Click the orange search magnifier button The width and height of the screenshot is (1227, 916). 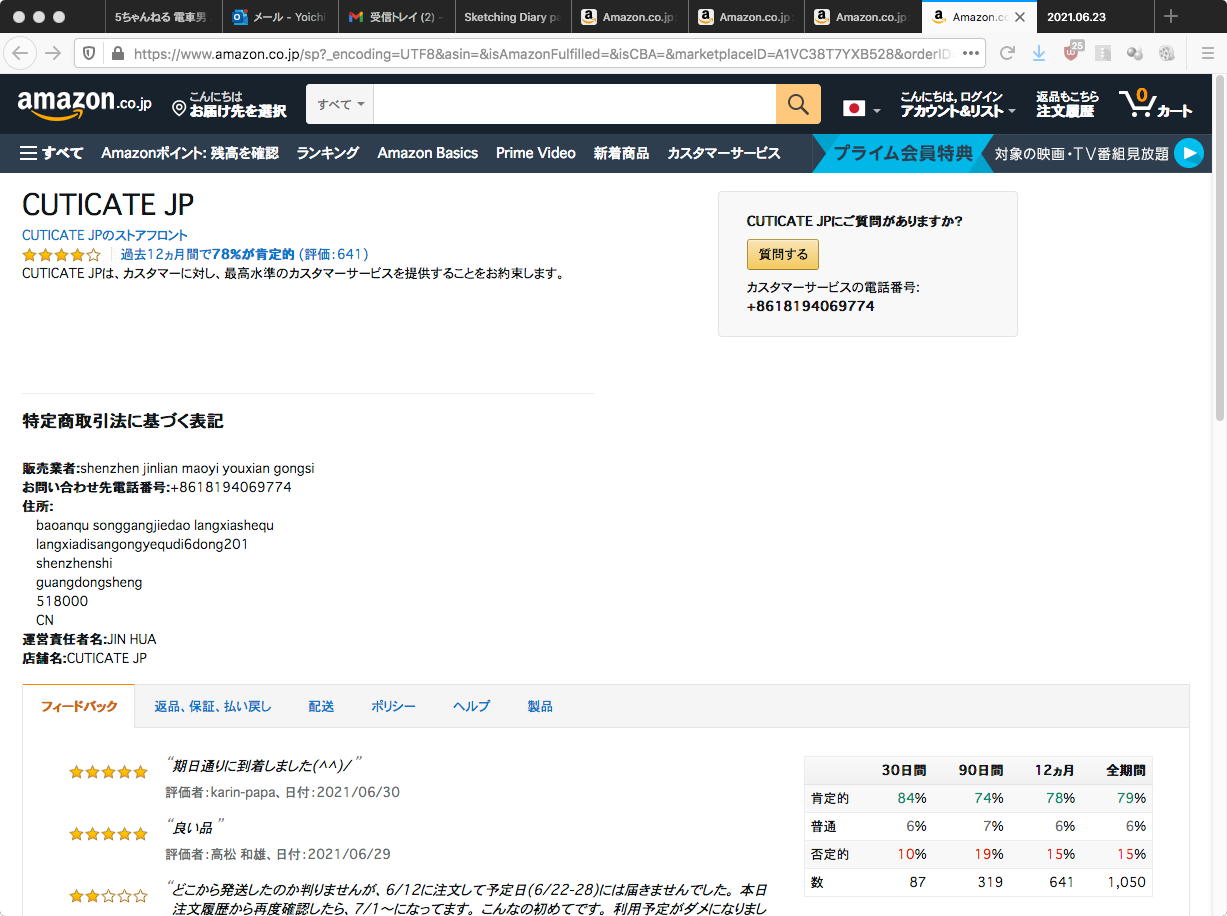coord(798,104)
